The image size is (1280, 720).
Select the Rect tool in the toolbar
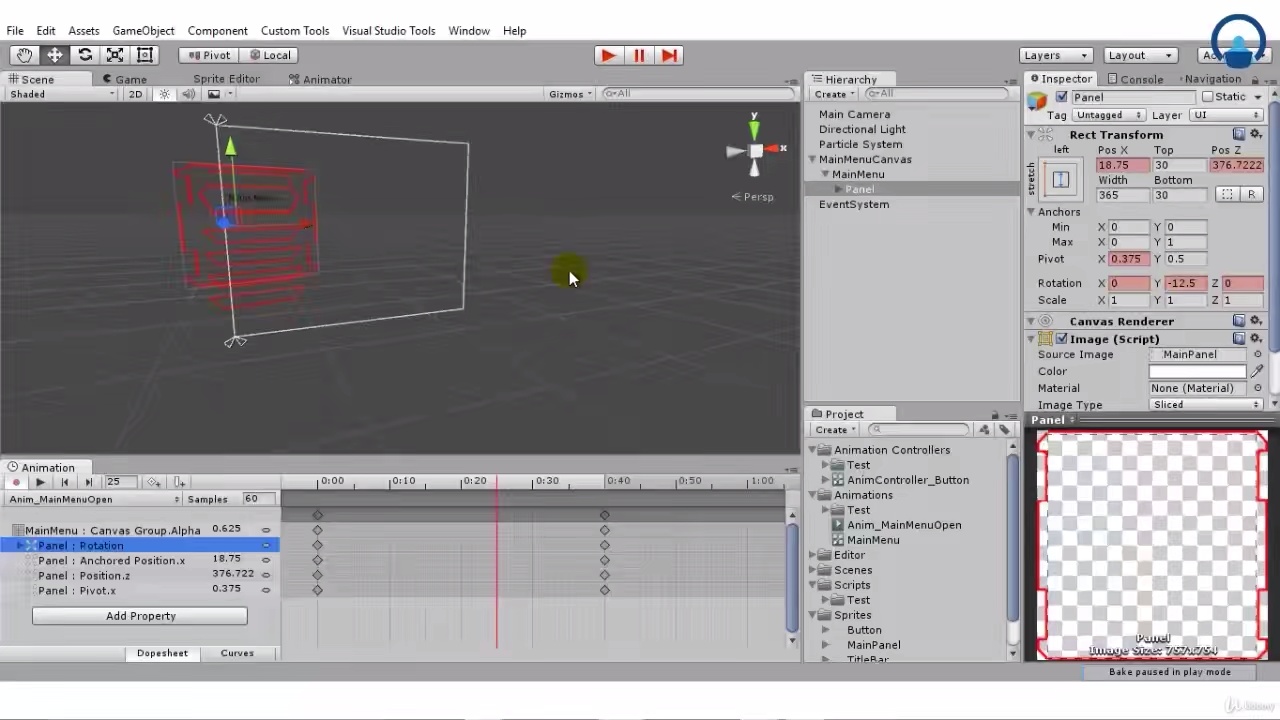tap(145, 55)
